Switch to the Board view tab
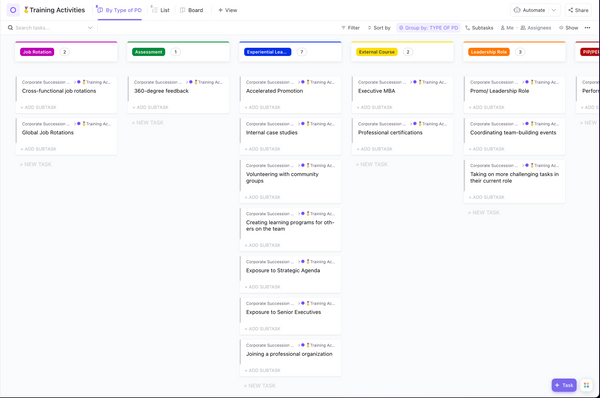Viewport: 600px width, 398px height. (x=192, y=10)
